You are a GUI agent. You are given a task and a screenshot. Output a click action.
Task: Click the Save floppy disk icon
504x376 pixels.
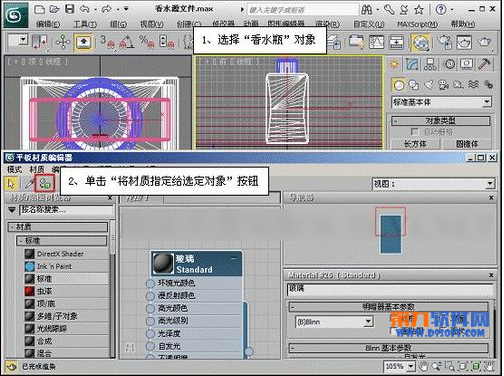69,9
